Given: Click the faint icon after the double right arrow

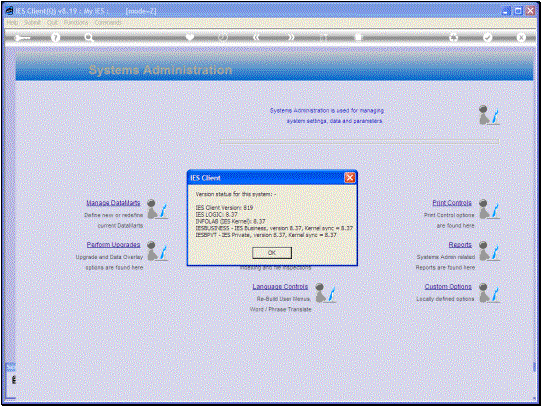Looking at the screenshot, I should pos(323,37).
